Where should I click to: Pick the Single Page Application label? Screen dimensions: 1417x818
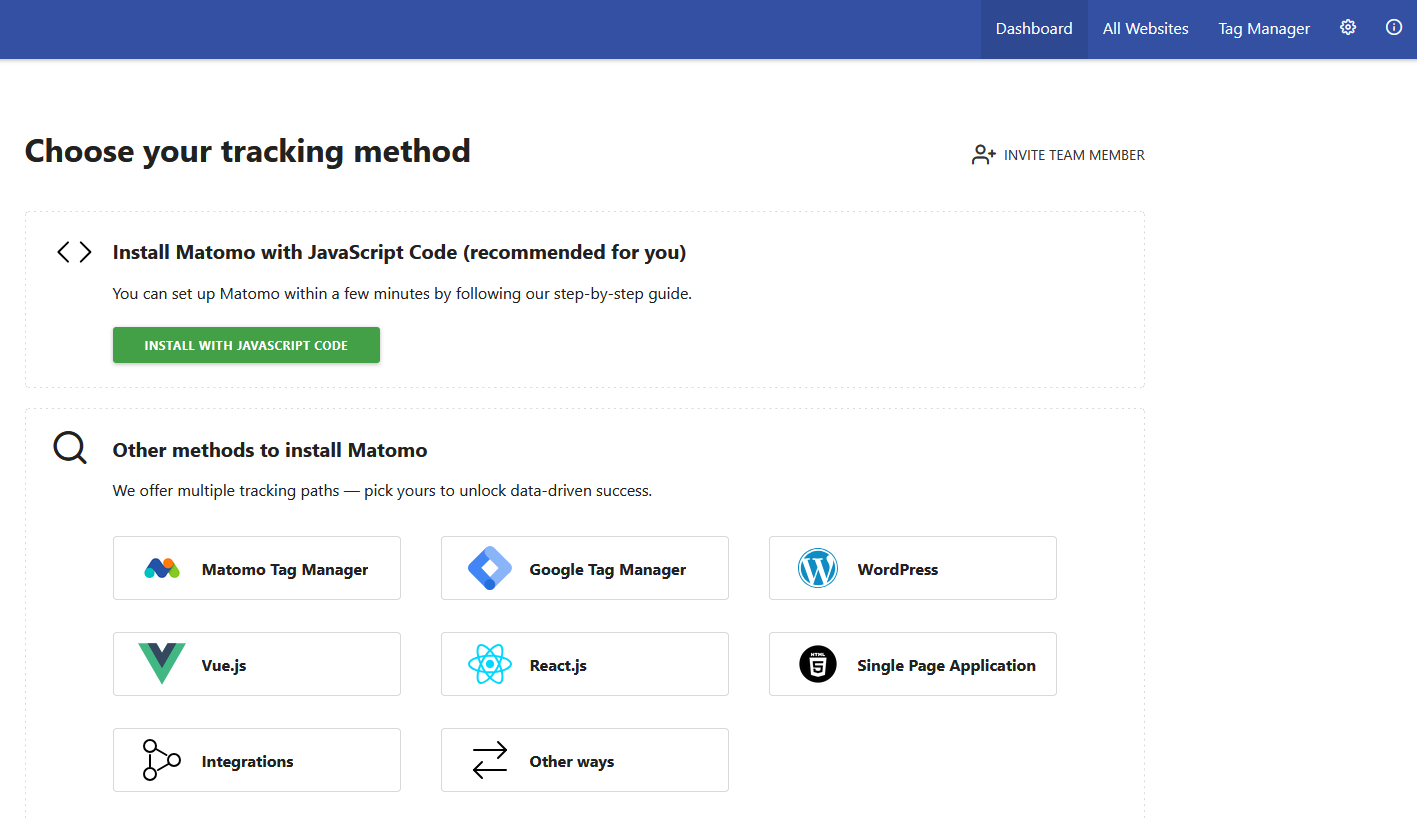coord(946,665)
